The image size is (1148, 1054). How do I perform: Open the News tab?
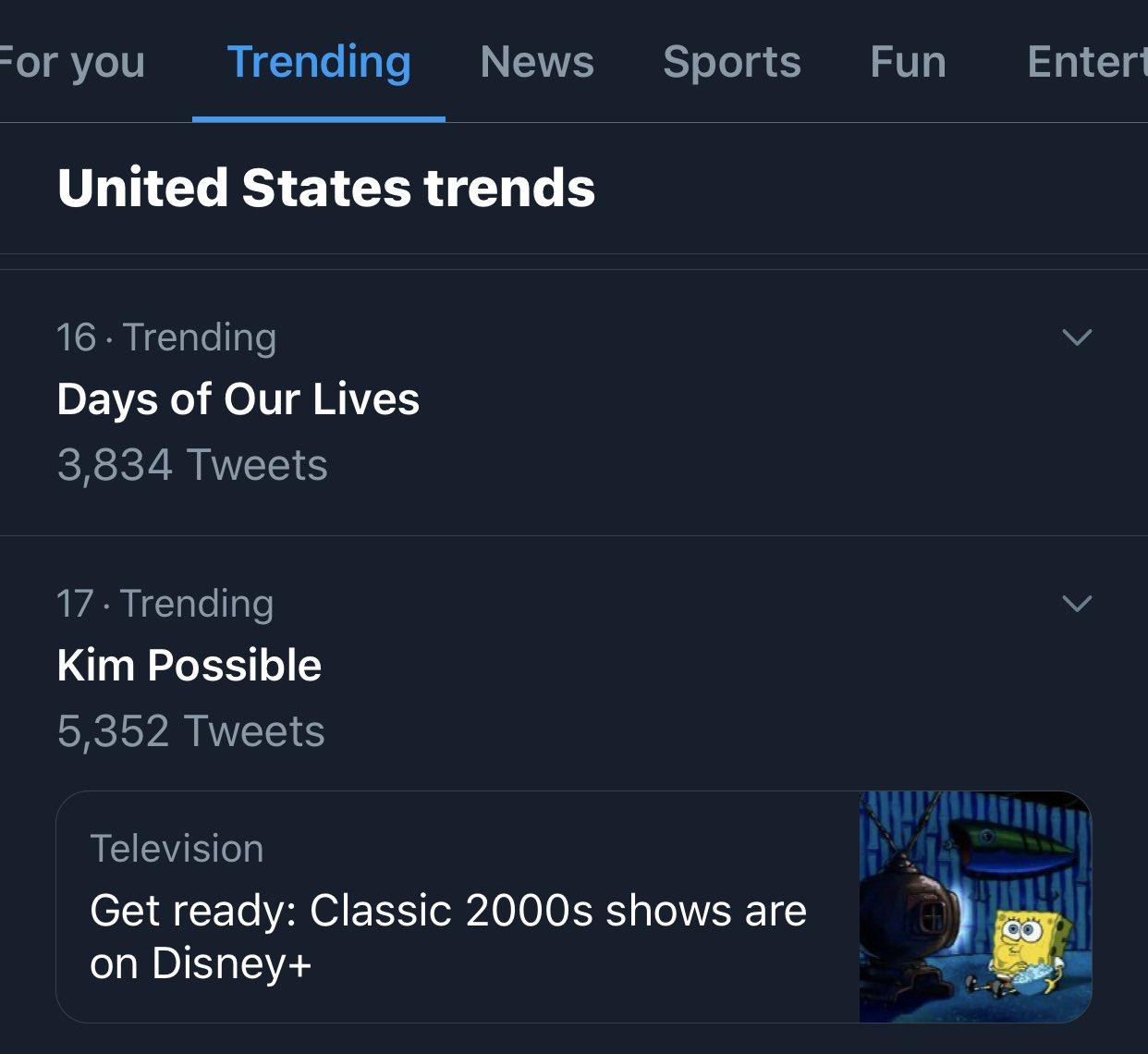(537, 63)
